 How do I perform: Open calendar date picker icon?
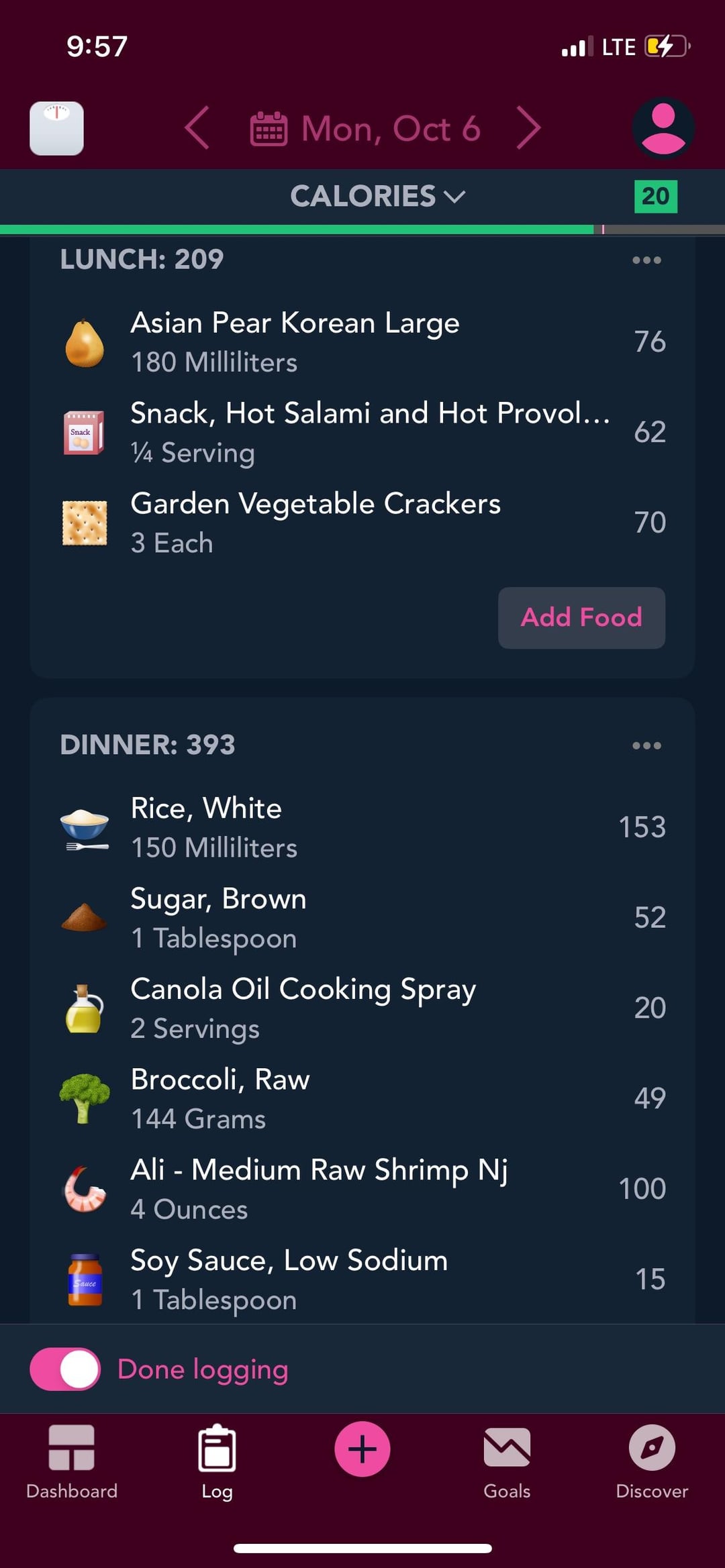pos(269,129)
